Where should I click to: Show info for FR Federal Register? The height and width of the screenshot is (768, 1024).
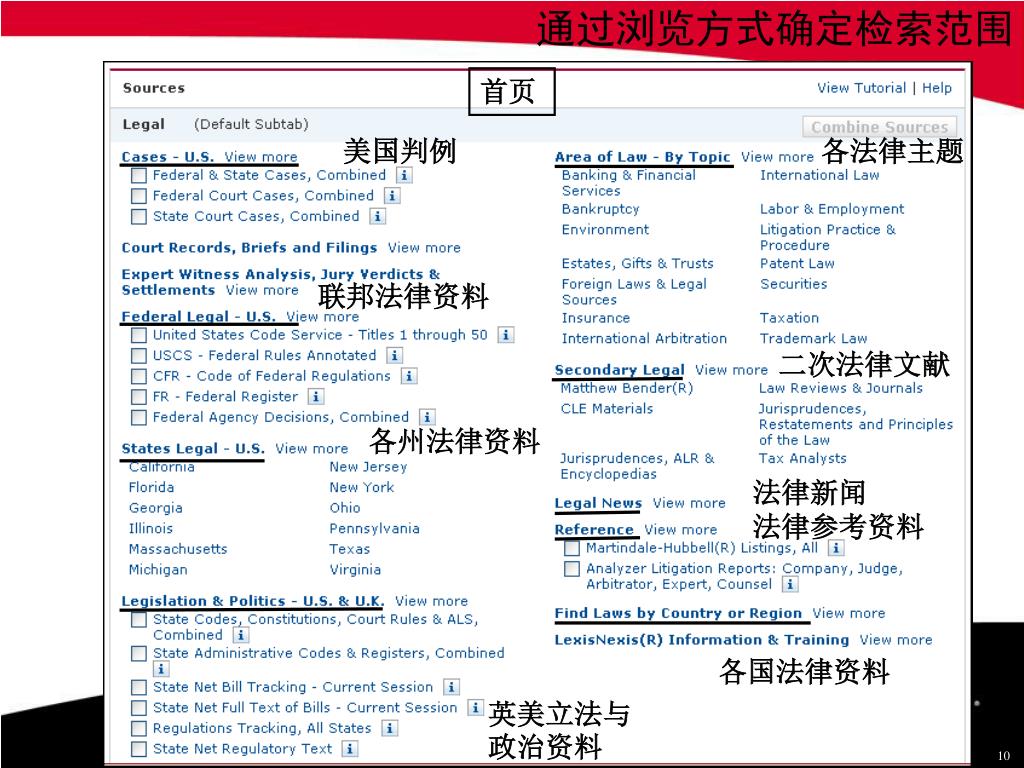[x=315, y=396]
